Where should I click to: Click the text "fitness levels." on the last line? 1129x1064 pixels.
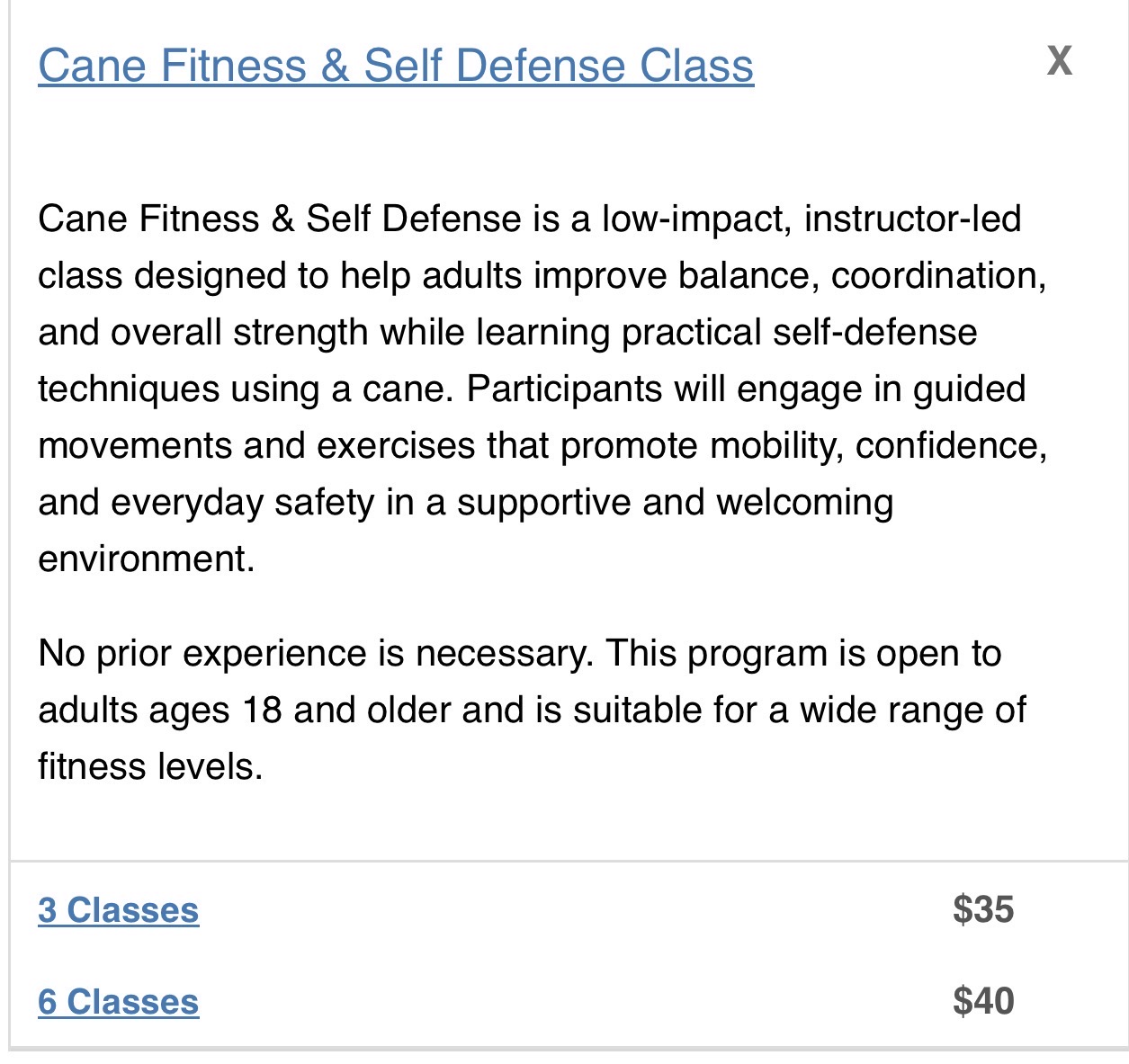pos(150,767)
